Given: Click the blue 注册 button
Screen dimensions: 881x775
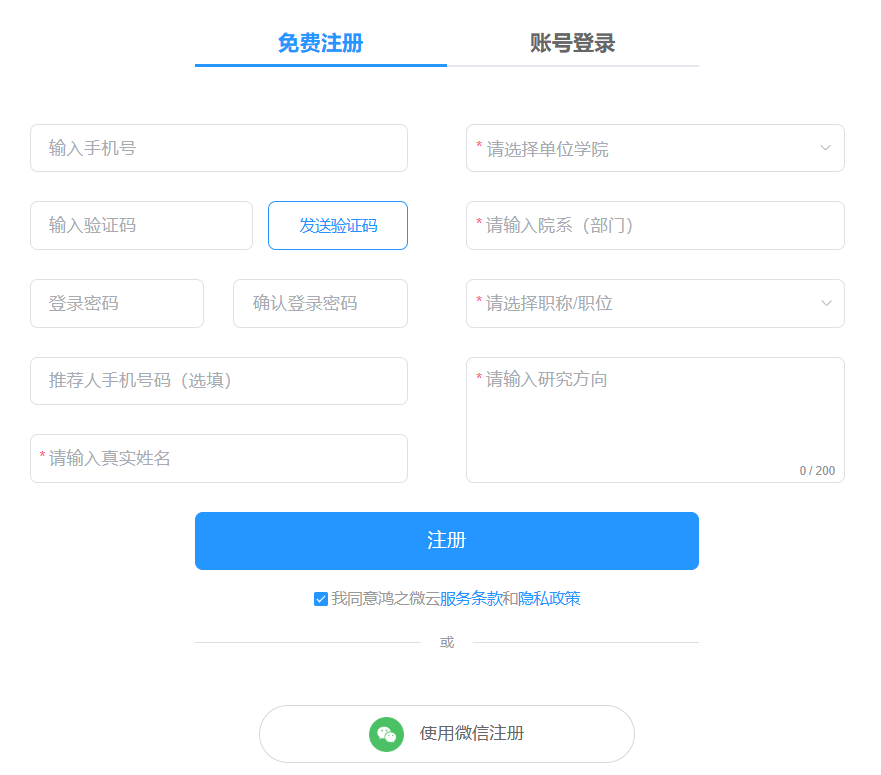Looking at the screenshot, I should click(446, 541).
